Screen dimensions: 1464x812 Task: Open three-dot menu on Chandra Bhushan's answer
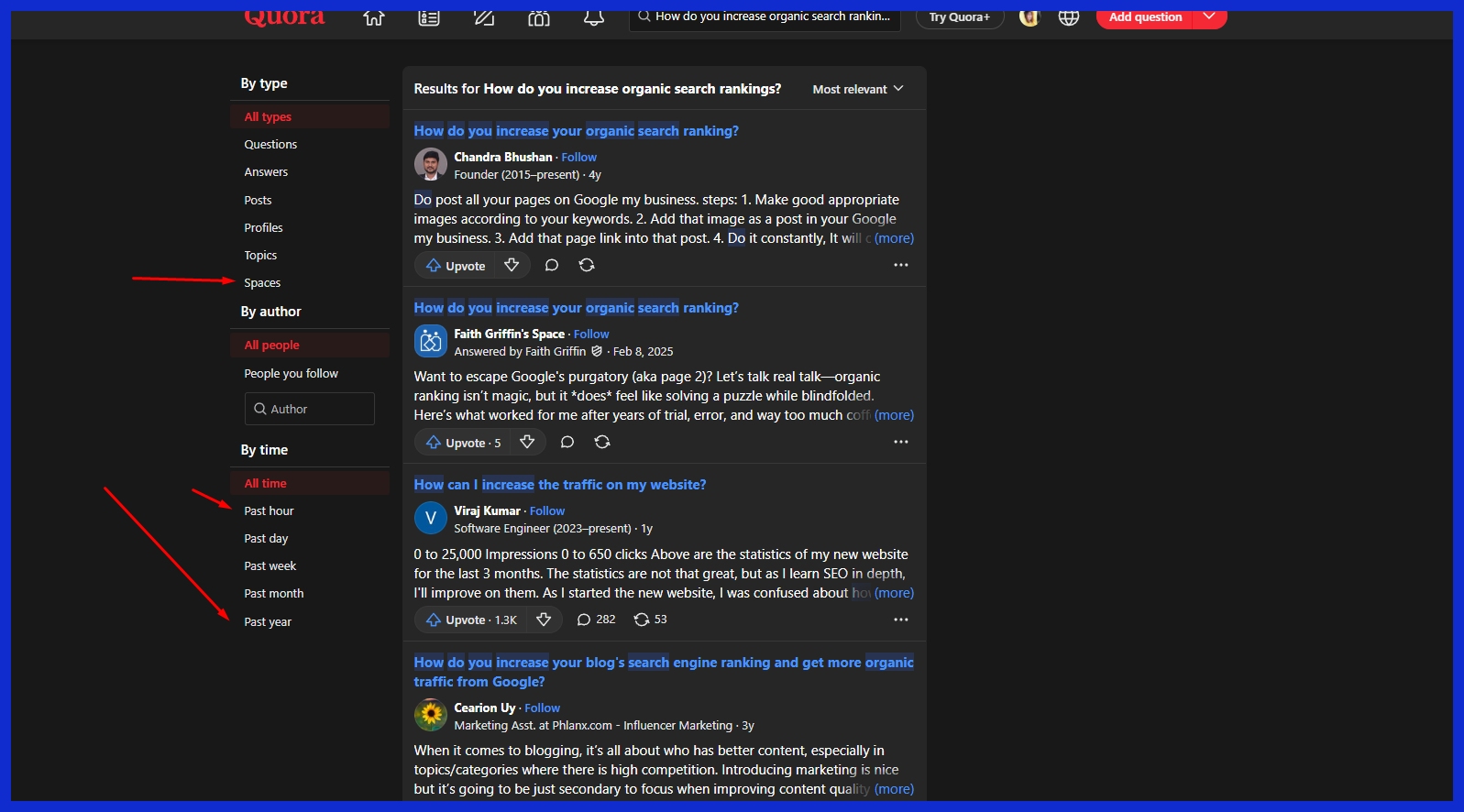pyautogui.click(x=901, y=266)
